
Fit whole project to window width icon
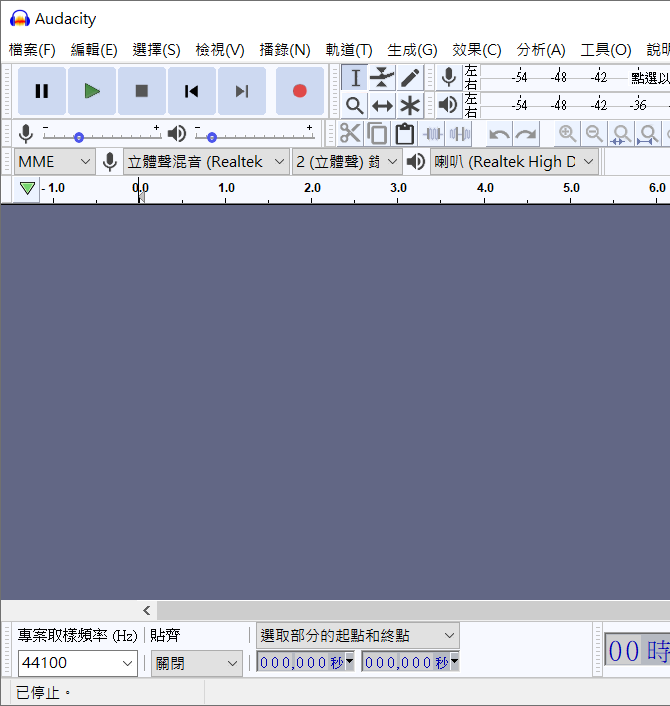click(x=648, y=134)
